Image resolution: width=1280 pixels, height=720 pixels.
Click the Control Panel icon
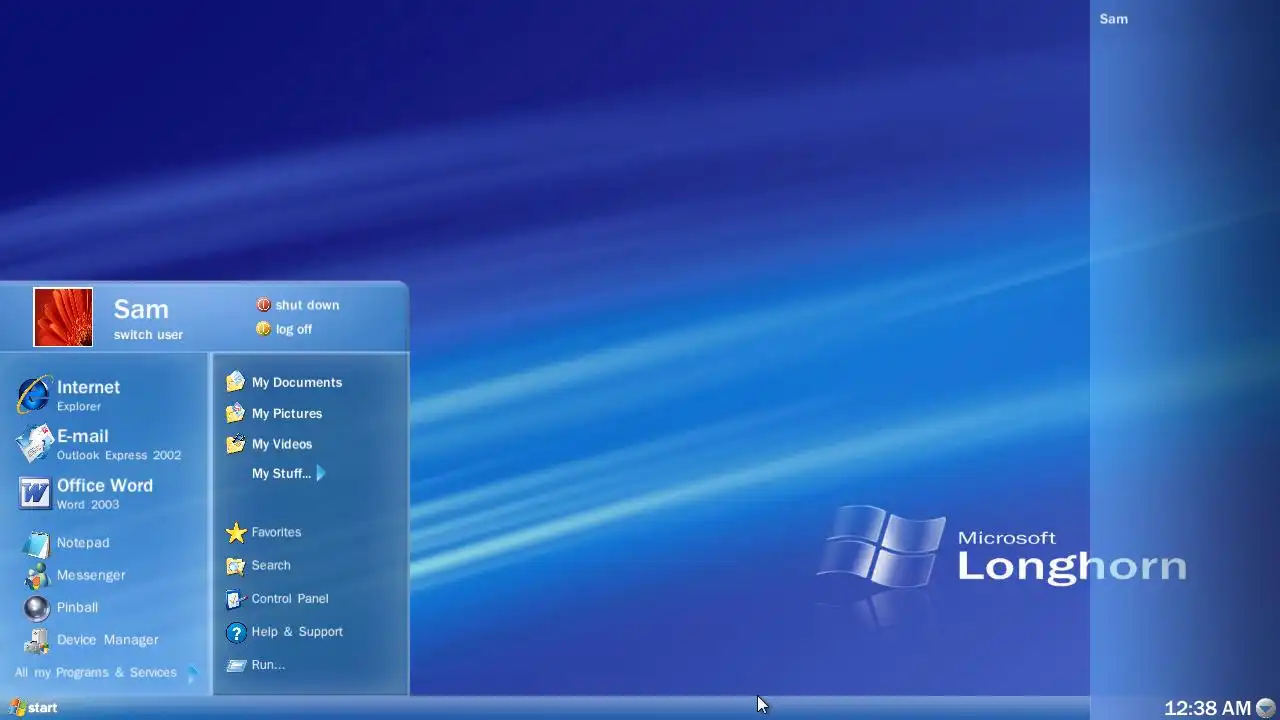235,599
